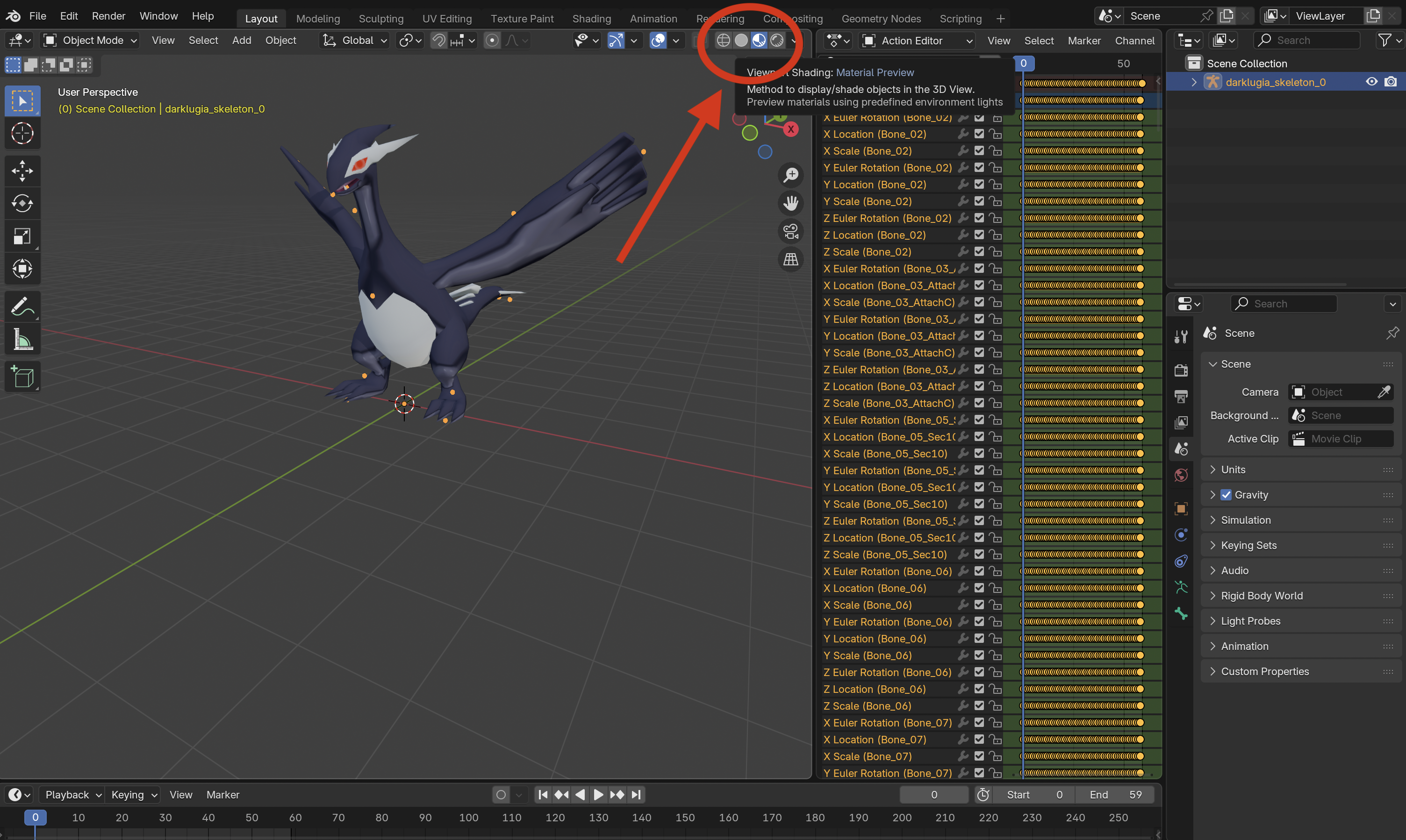1406x840 pixels.
Task: Select the Transform tool
Action: [22, 269]
